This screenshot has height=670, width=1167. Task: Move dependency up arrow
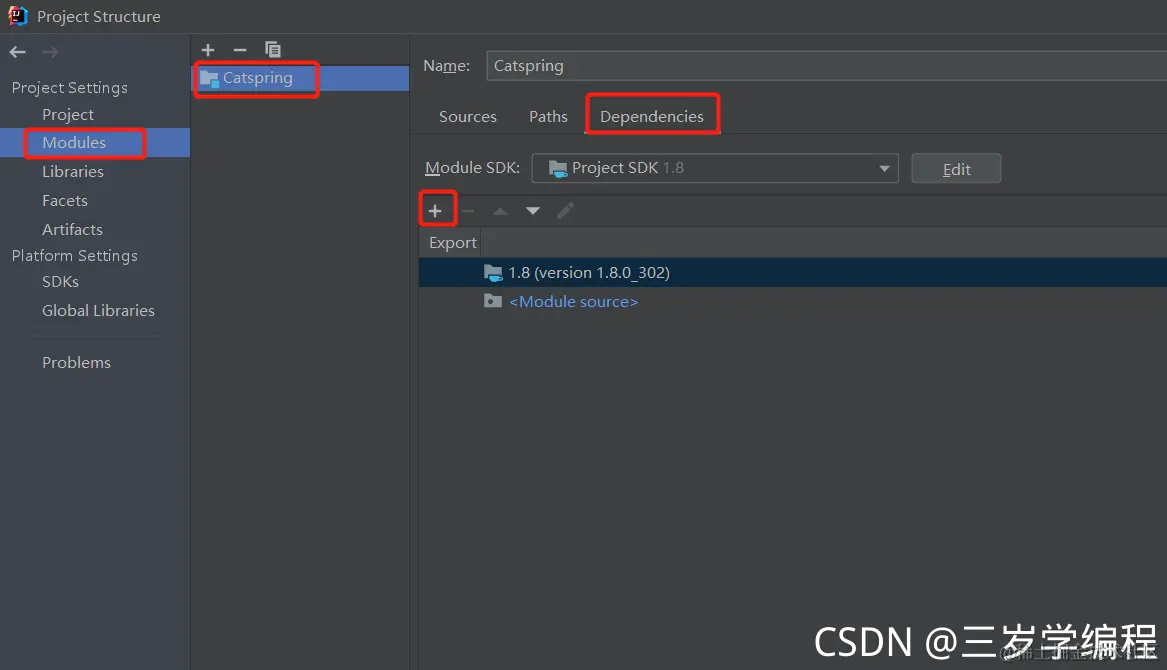coord(500,211)
